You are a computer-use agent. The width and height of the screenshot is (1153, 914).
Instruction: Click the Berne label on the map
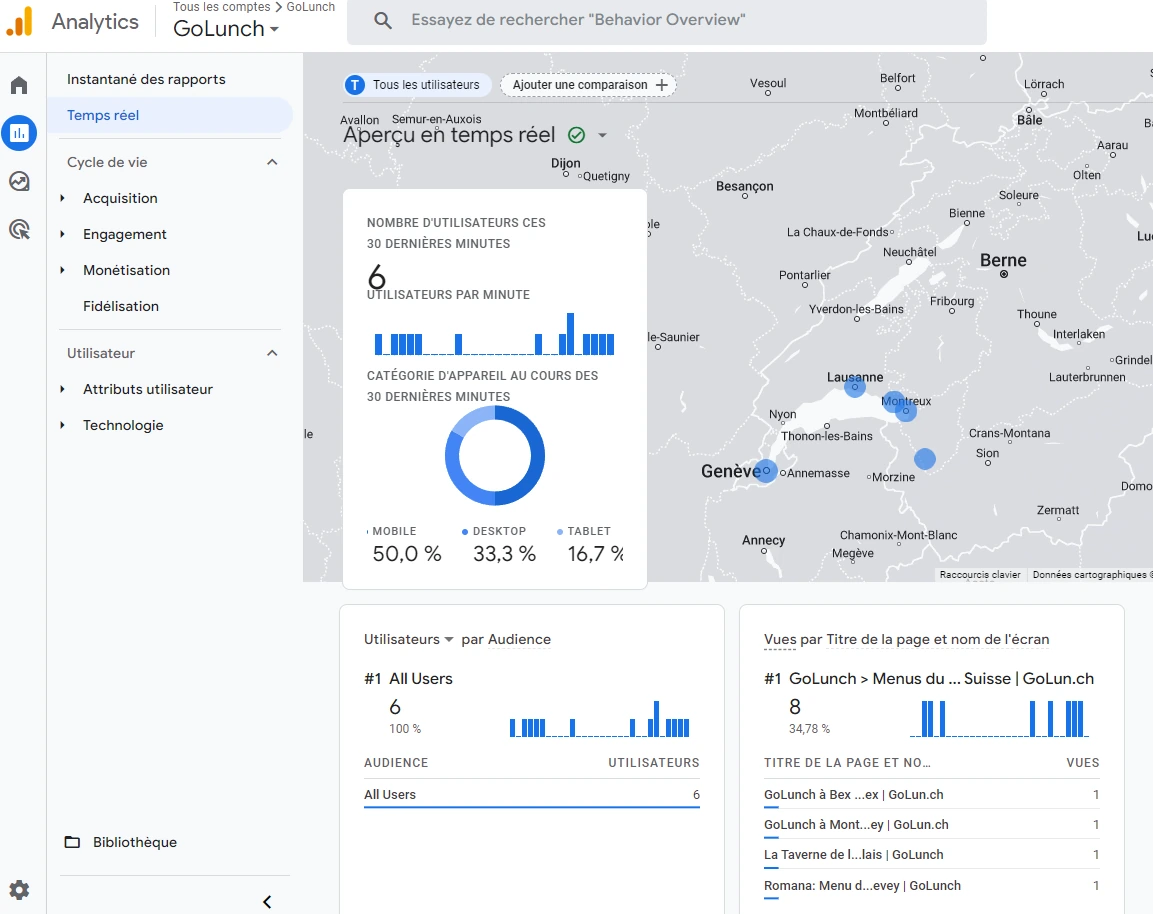coord(1003,260)
